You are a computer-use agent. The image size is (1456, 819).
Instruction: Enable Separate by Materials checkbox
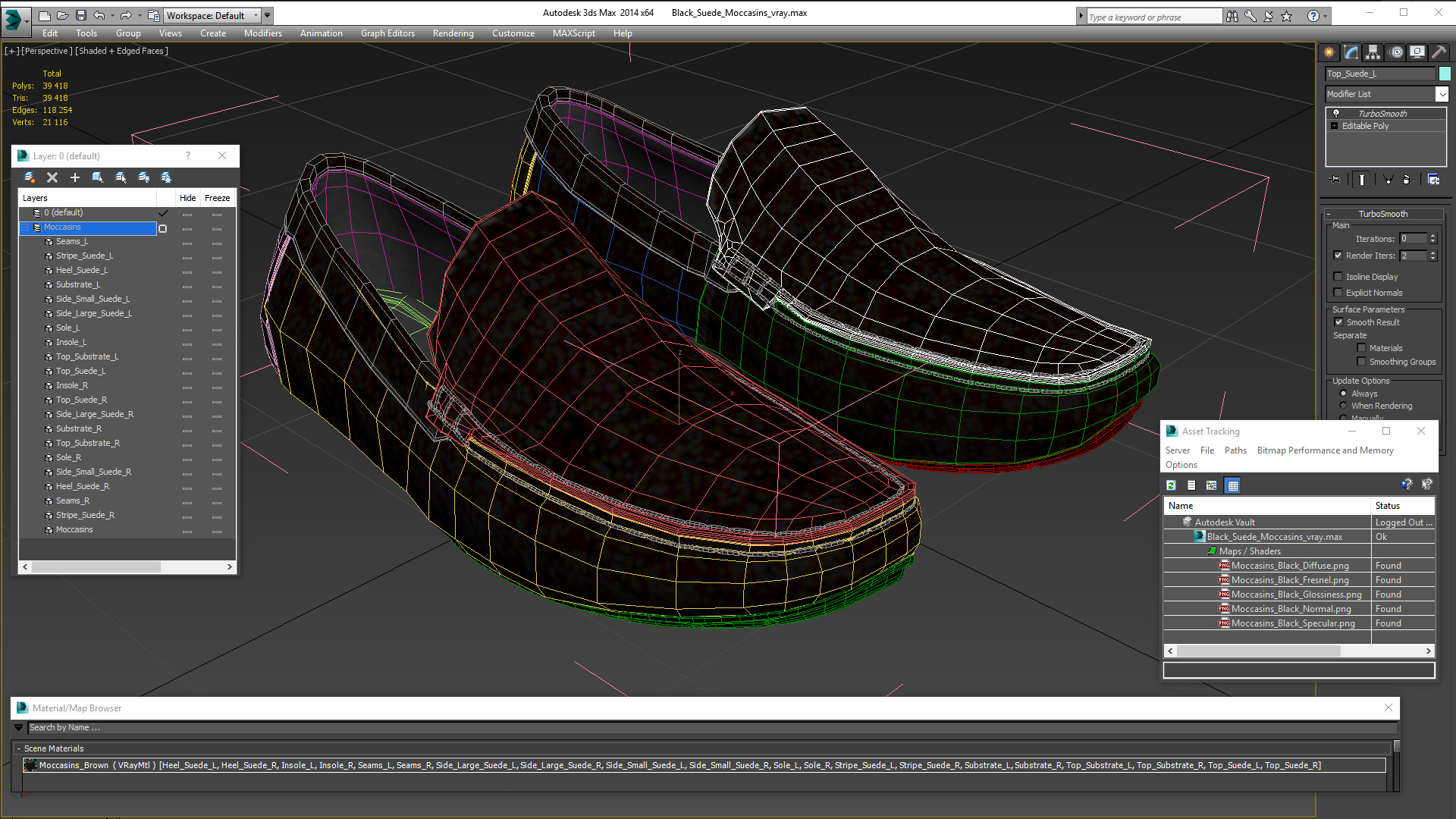(1361, 348)
